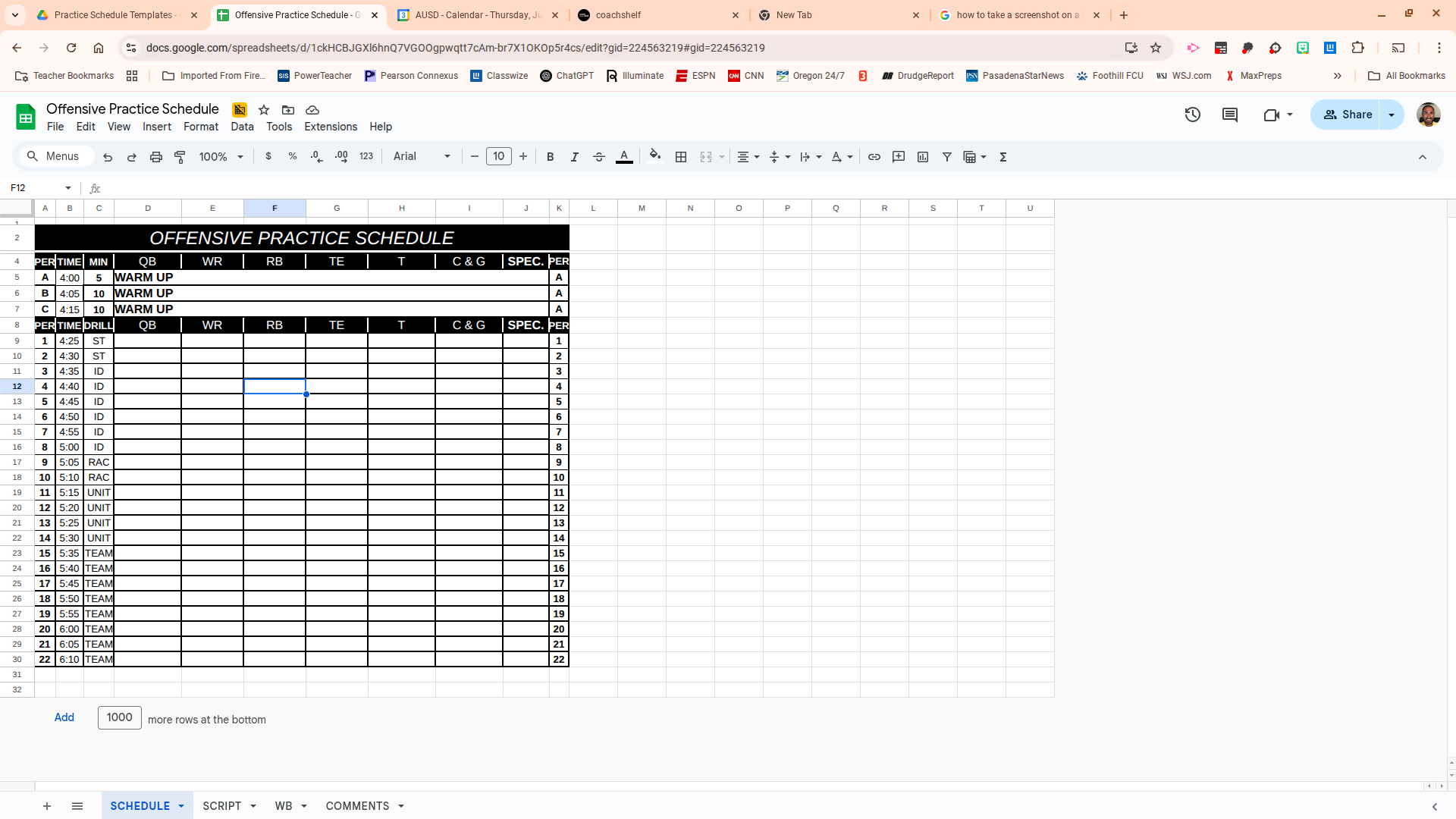This screenshot has height=819, width=1456.
Task: Click the Undo icon in toolbar
Action: coord(108,157)
